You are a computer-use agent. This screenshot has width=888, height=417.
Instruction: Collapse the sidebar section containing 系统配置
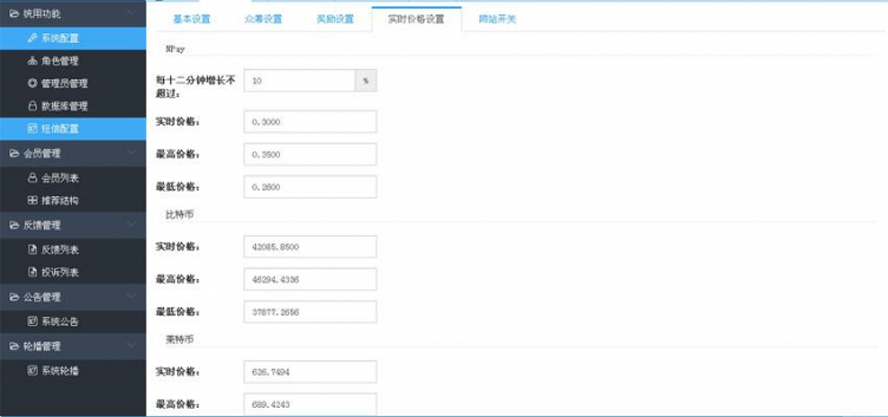[x=131, y=12]
